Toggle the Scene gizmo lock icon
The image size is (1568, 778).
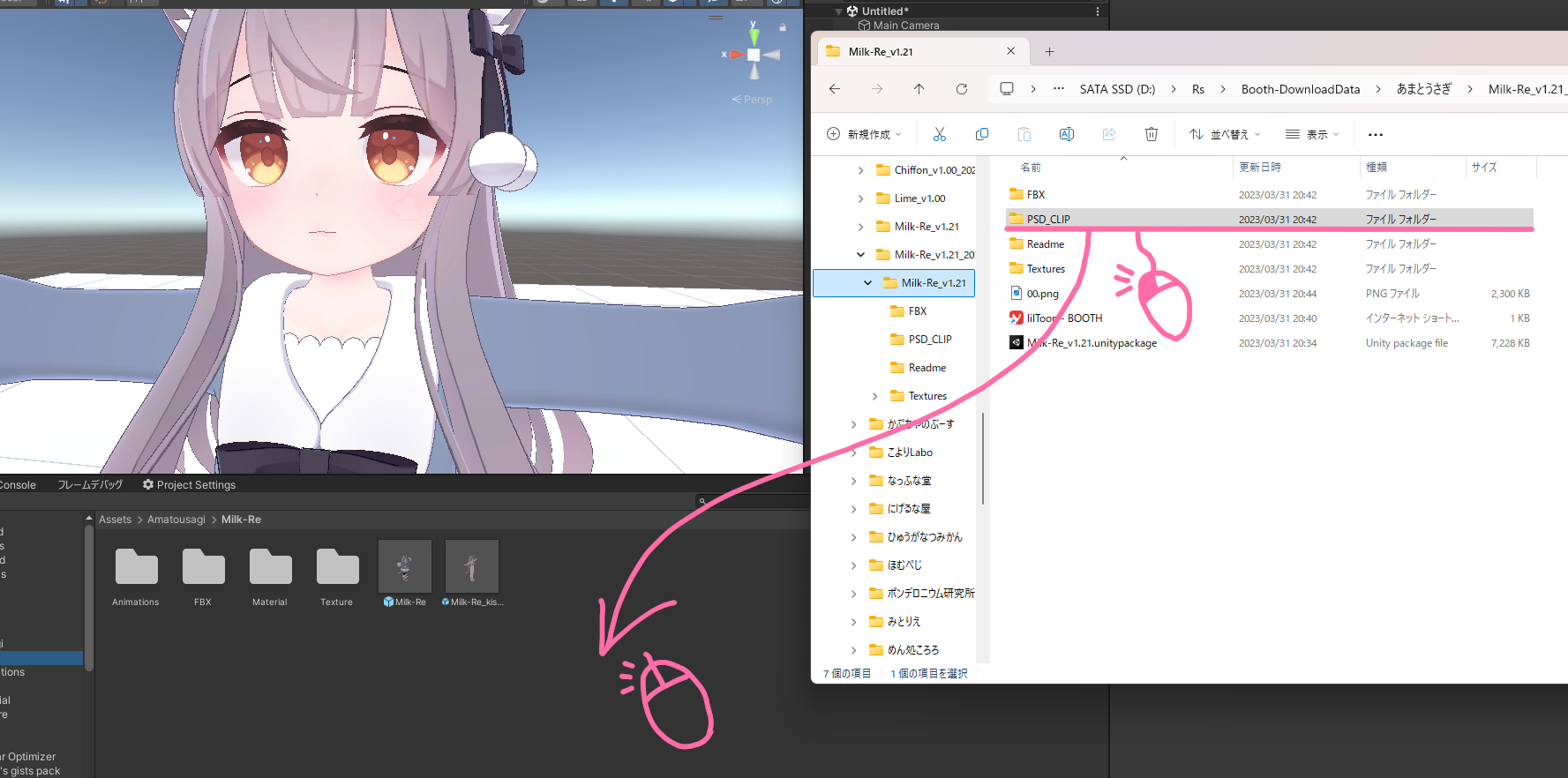coord(783,27)
